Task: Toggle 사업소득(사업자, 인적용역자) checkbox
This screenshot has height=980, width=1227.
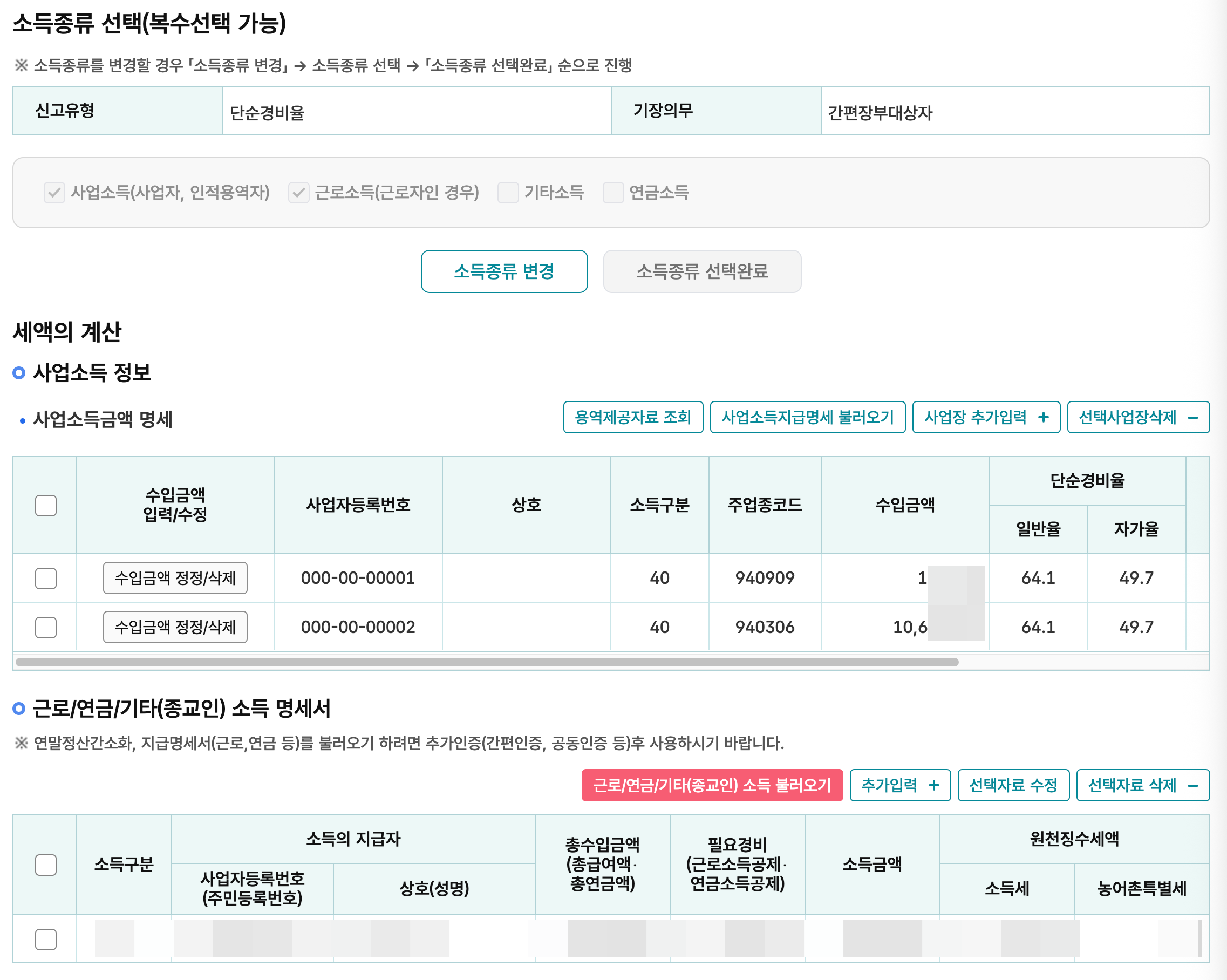Action: pyautogui.click(x=54, y=192)
